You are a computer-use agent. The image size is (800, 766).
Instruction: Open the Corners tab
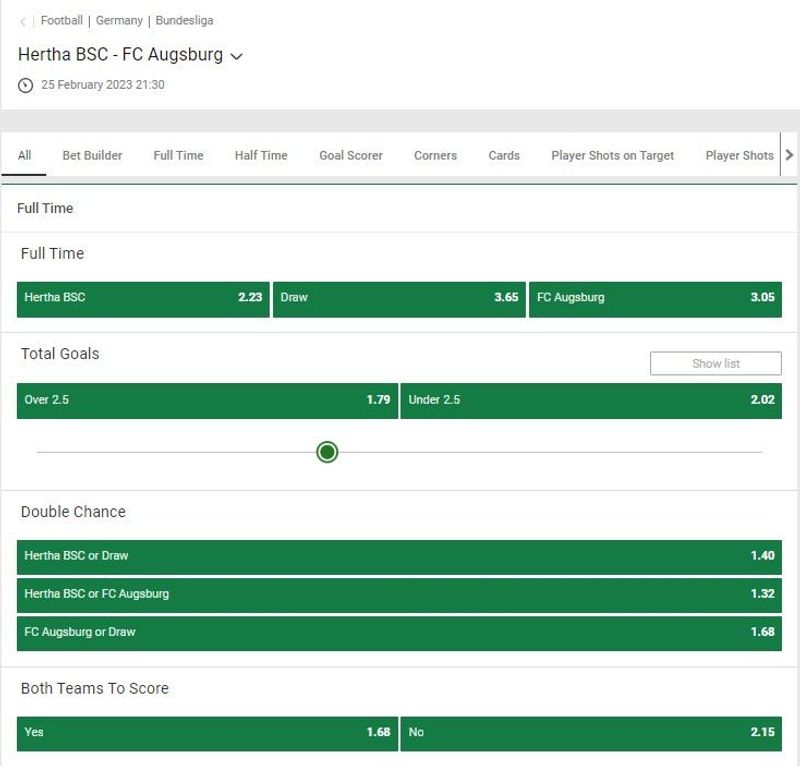click(436, 155)
